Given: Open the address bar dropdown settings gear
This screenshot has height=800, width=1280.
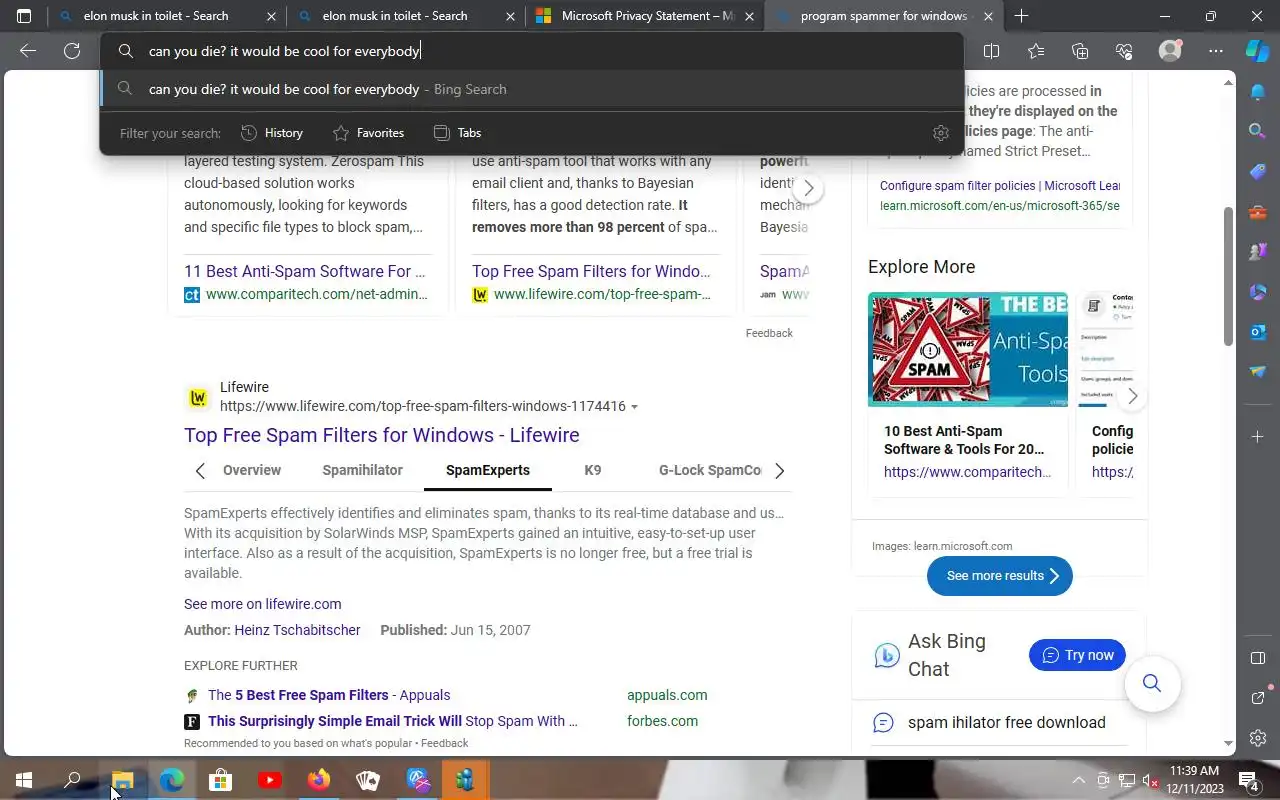Looking at the screenshot, I should [940, 133].
